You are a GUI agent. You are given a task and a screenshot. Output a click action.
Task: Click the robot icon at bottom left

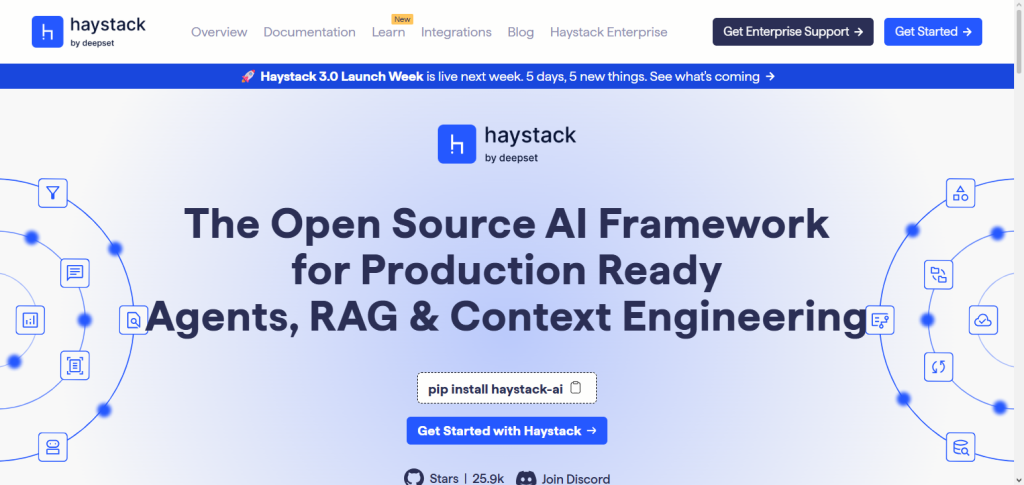click(53, 447)
